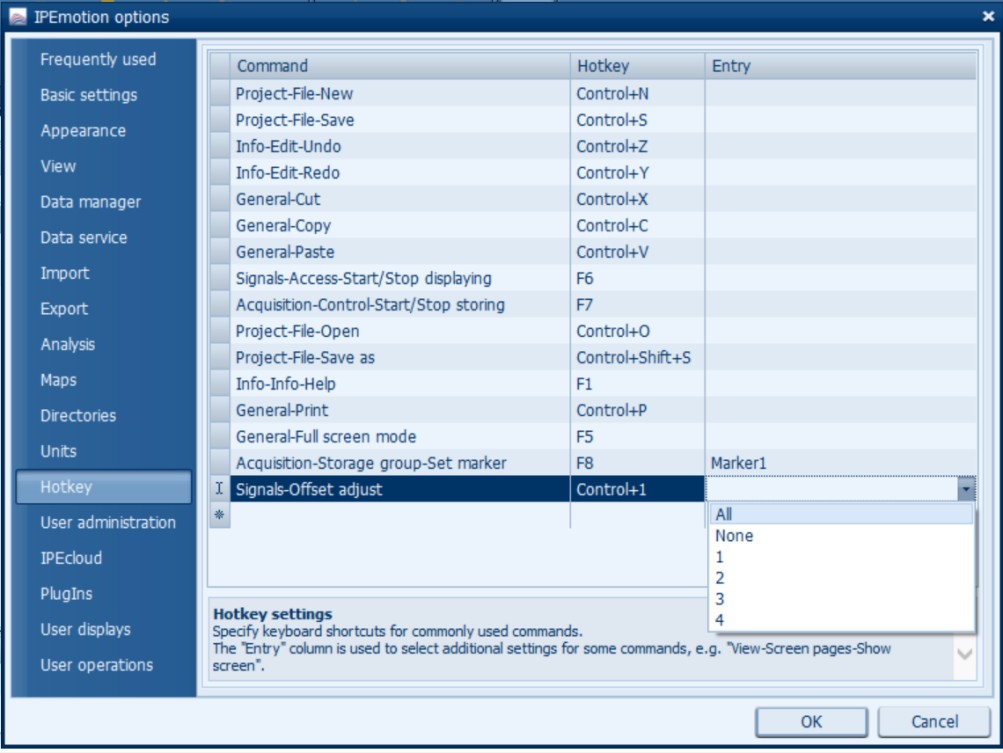This screenshot has height=753, width=1003.
Task: Select Signals-Access-Start/Stop displaying command
Action: [x=400, y=278]
